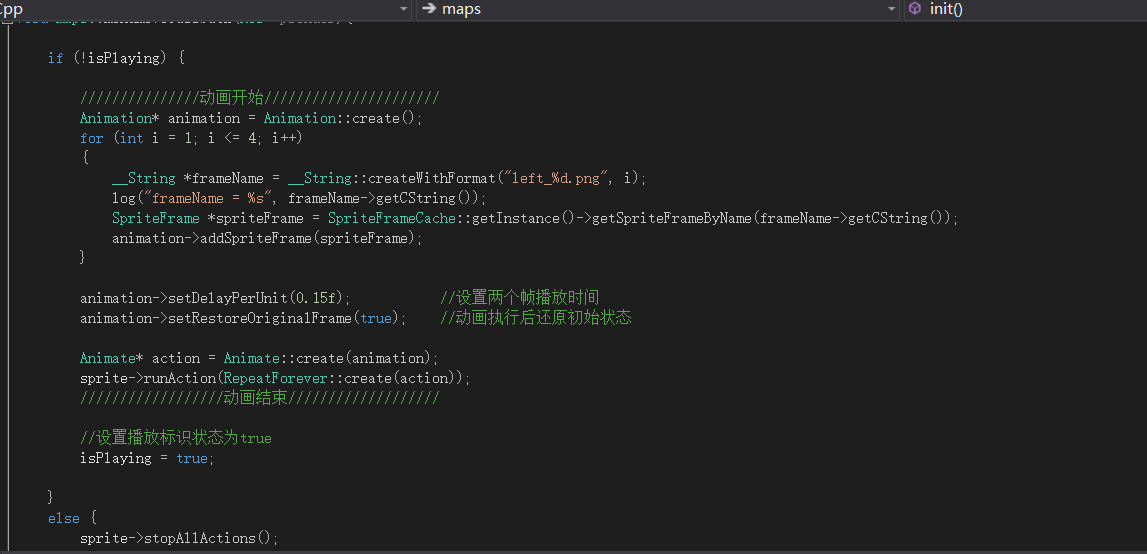Click the 动画开始 comment line
The height and width of the screenshot is (554, 1147).
259,98
